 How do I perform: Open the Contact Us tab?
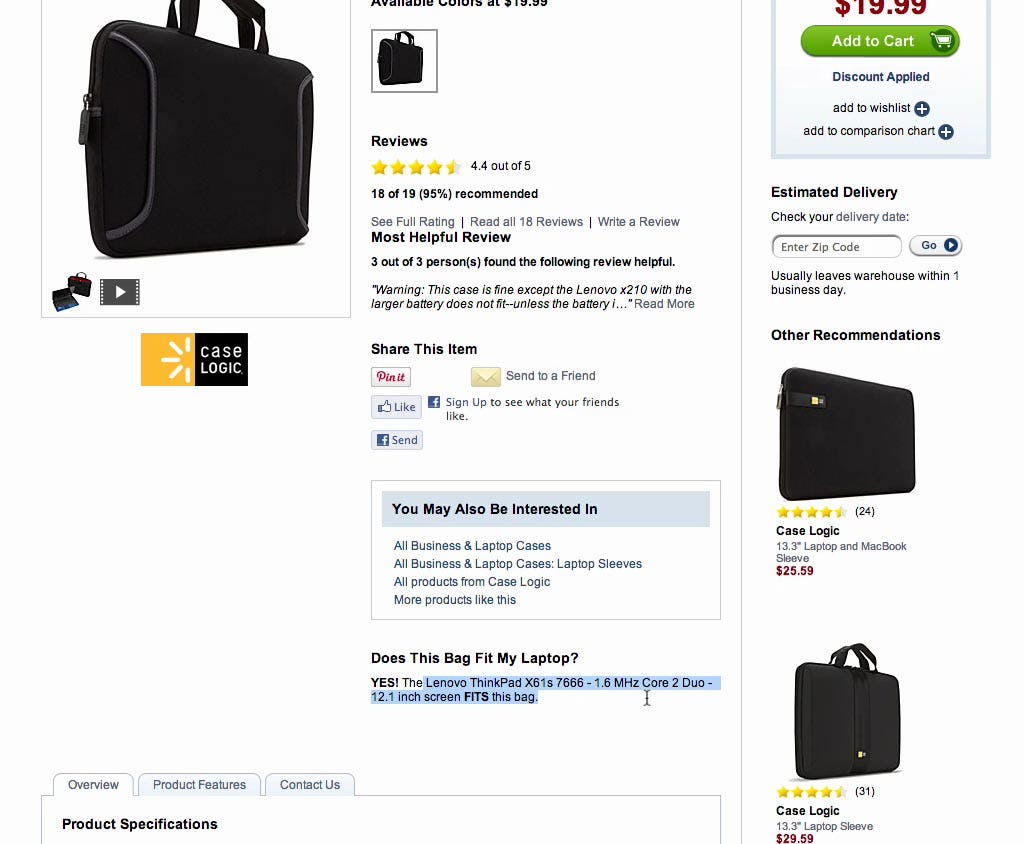point(310,785)
